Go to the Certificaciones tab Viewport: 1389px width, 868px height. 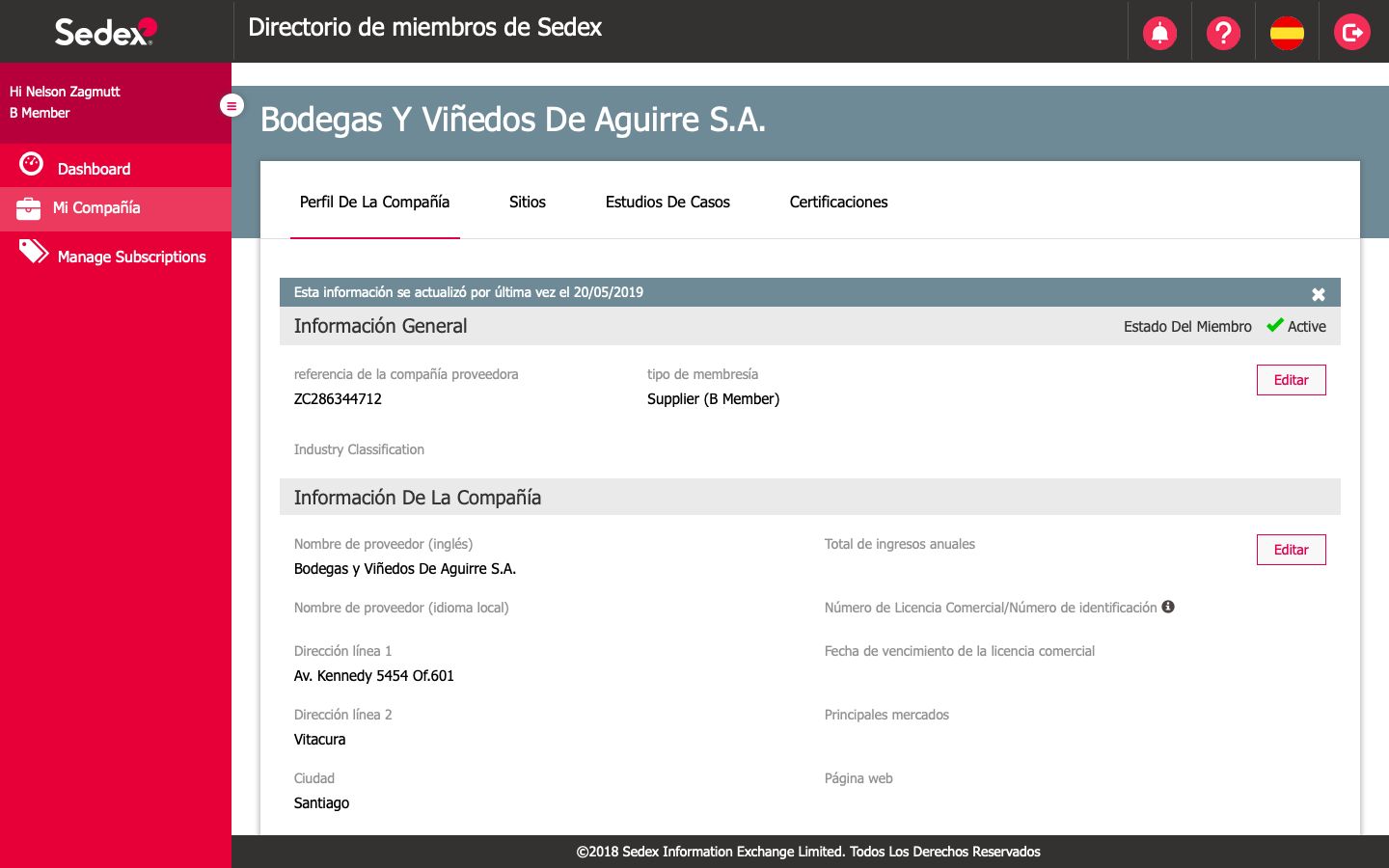tap(838, 202)
